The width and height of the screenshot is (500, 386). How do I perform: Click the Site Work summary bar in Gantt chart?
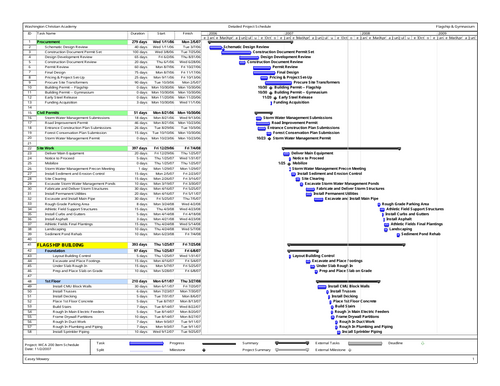click(x=341, y=148)
